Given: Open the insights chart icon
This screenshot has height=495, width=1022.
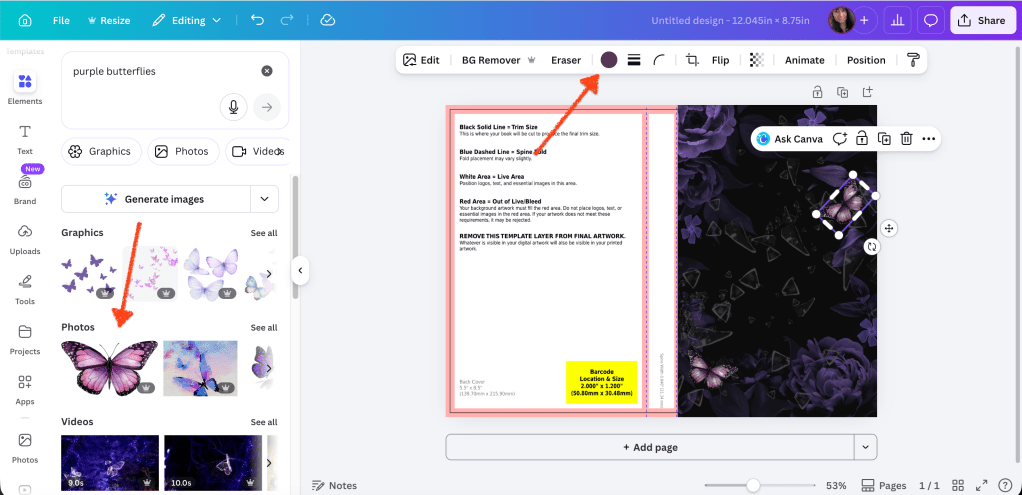Looking at the screenshot, I should coord(898,20).
